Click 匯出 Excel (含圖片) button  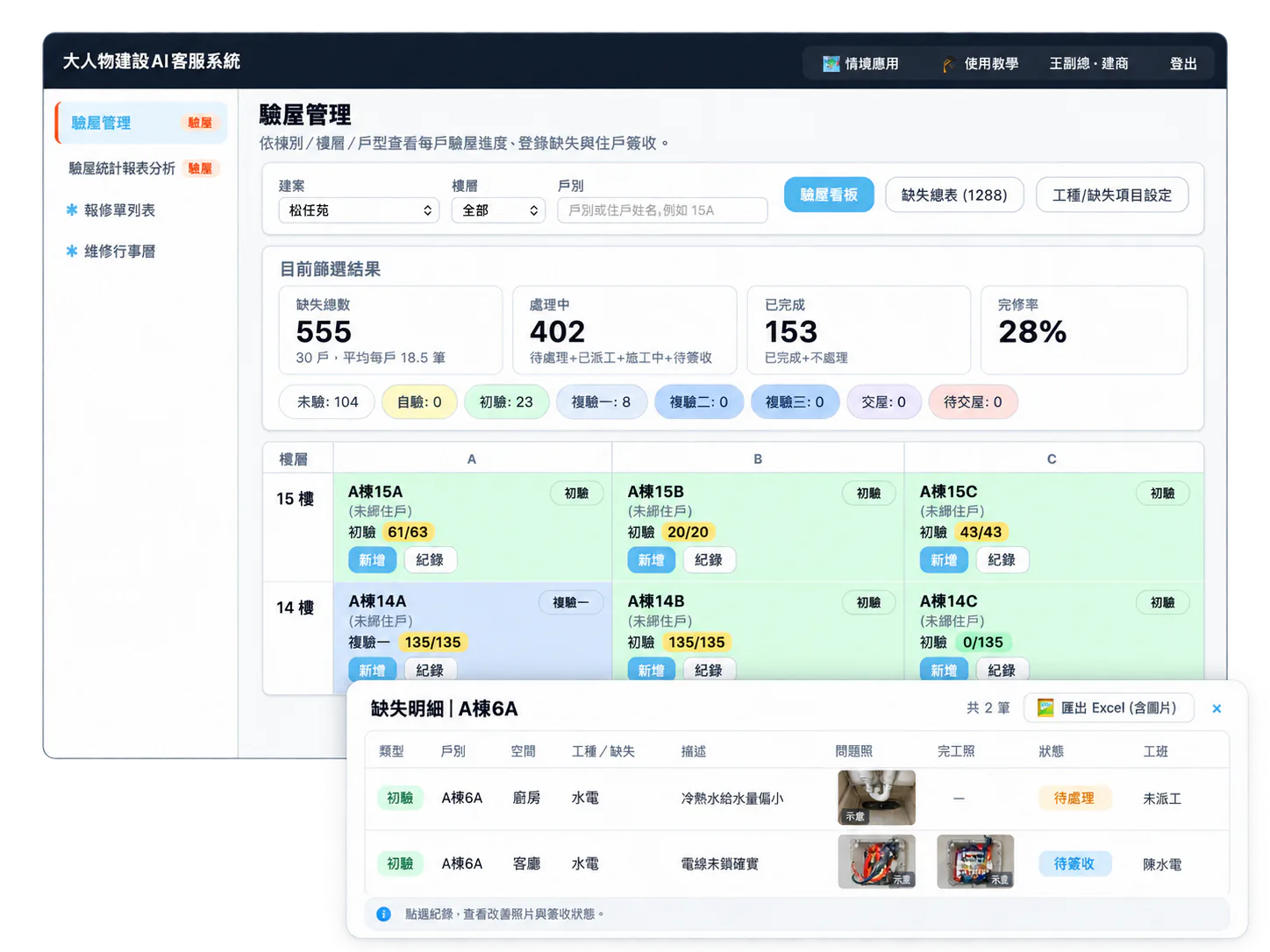1109,707
